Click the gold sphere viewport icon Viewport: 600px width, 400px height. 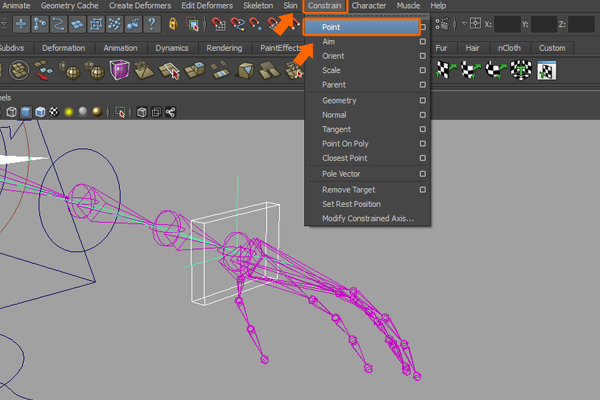98,112
